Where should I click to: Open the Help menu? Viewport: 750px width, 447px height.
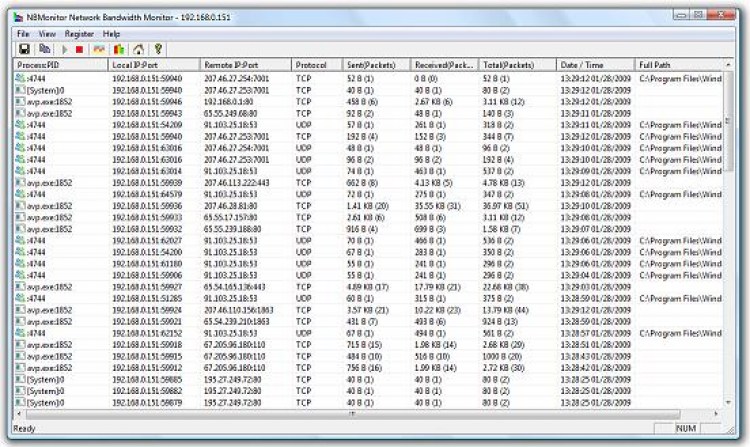[111, 34]
